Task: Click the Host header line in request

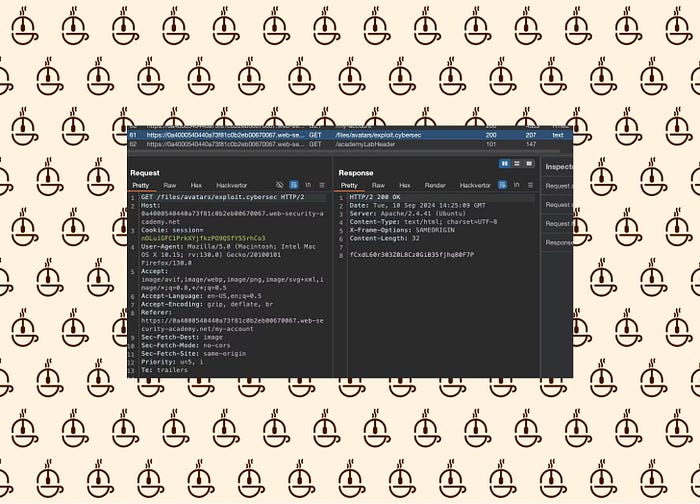Action: pyautogui.click(x=232, y=213)
